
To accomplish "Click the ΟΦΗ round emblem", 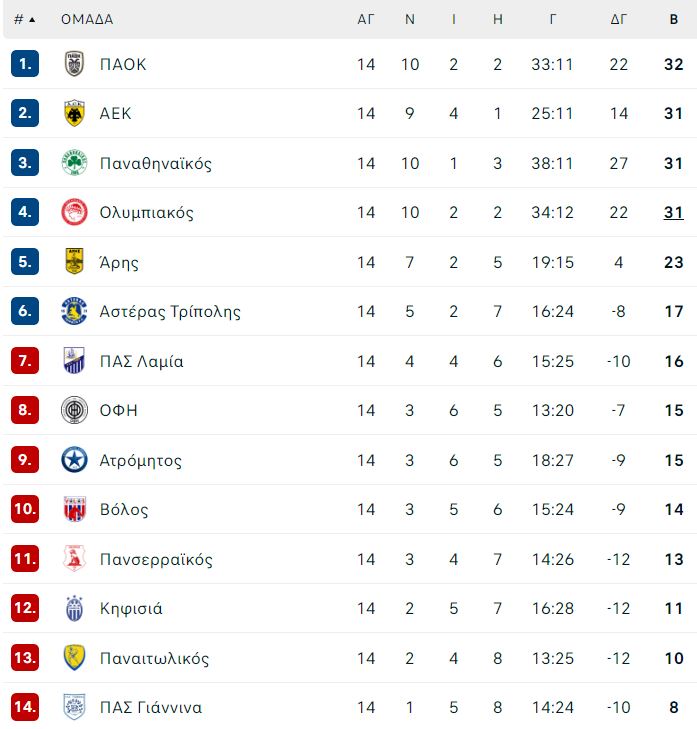I will 74,410.
